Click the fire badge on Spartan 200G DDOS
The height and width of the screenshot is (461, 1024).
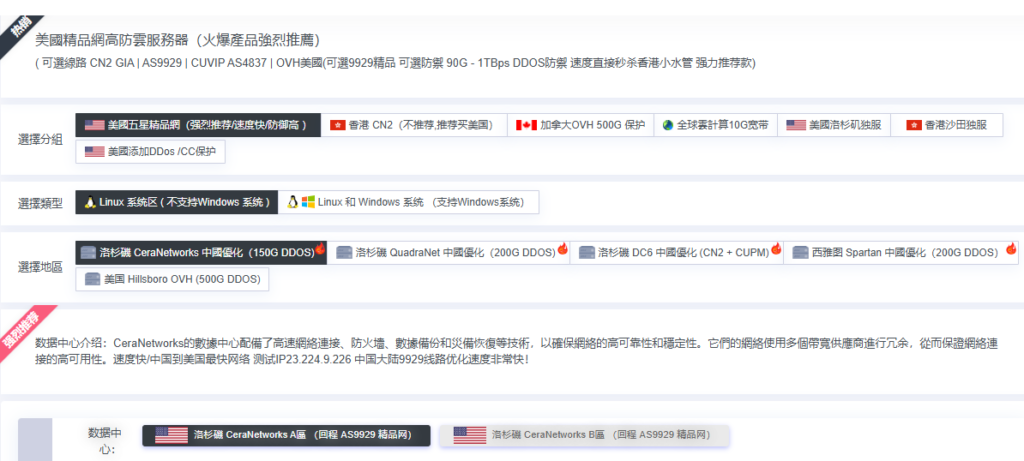(1011, 248)
